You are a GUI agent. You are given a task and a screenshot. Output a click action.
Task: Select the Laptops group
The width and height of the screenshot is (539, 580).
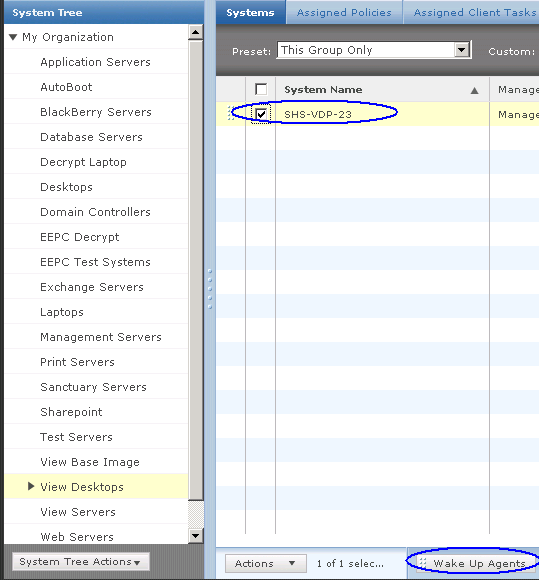coord(62,312)
